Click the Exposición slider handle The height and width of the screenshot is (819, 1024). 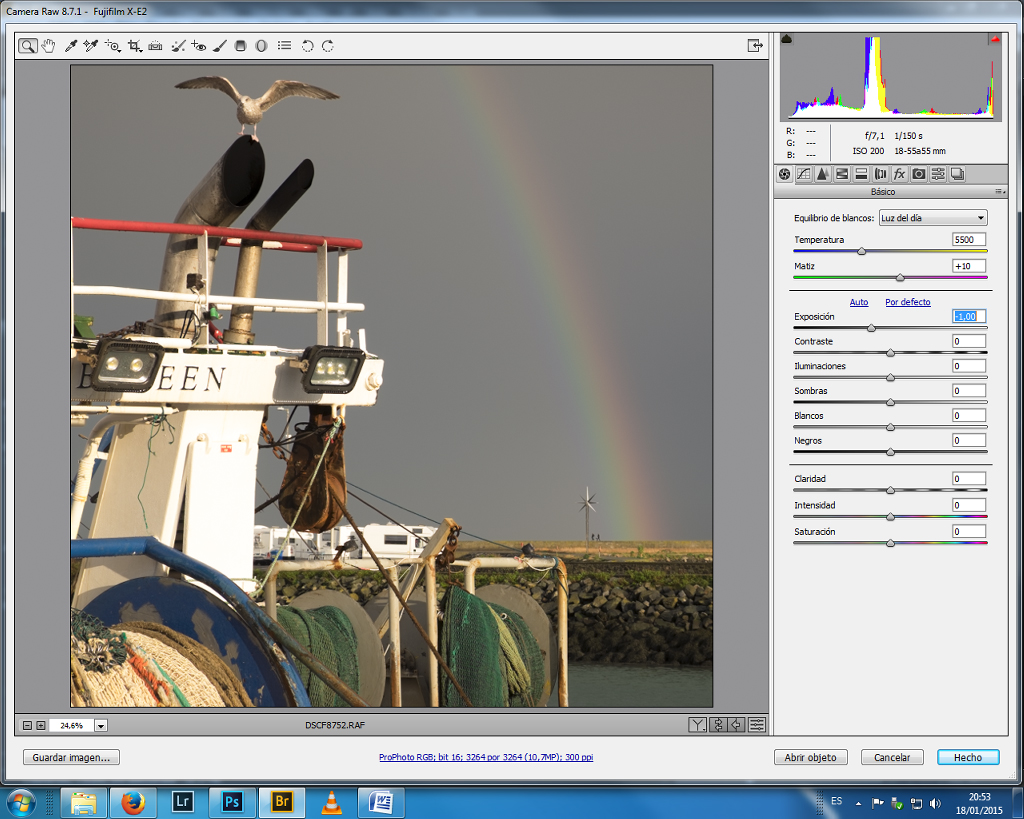pyautogui.click(x=871, y=328)
